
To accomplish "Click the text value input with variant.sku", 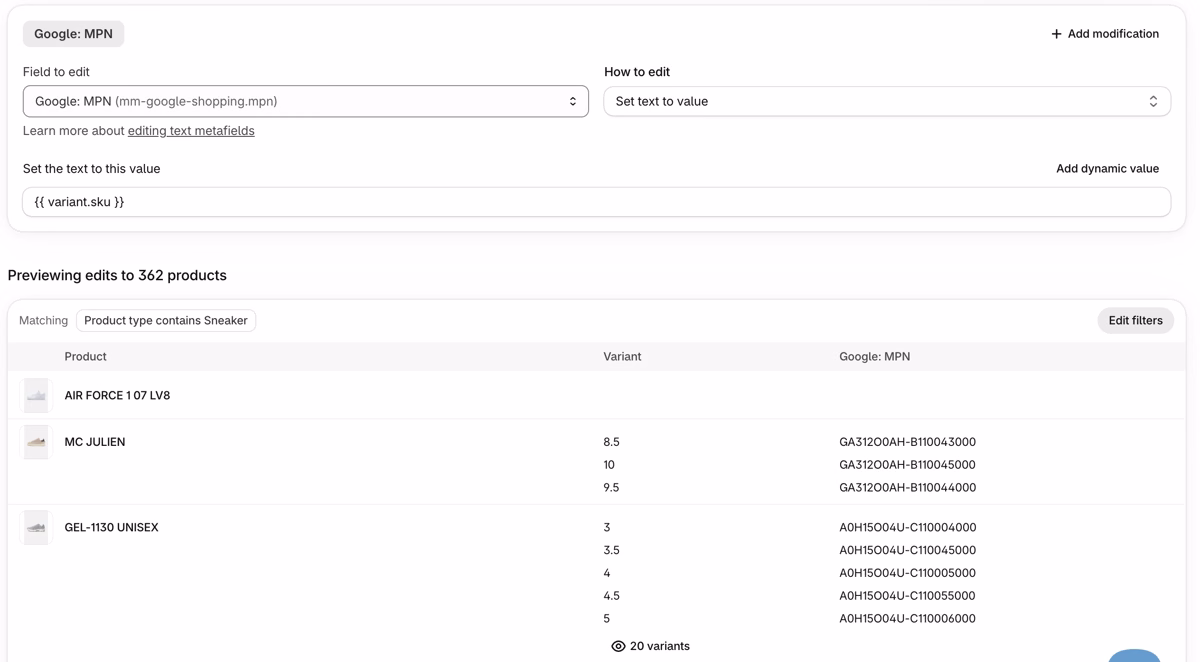I will point(597,202).
